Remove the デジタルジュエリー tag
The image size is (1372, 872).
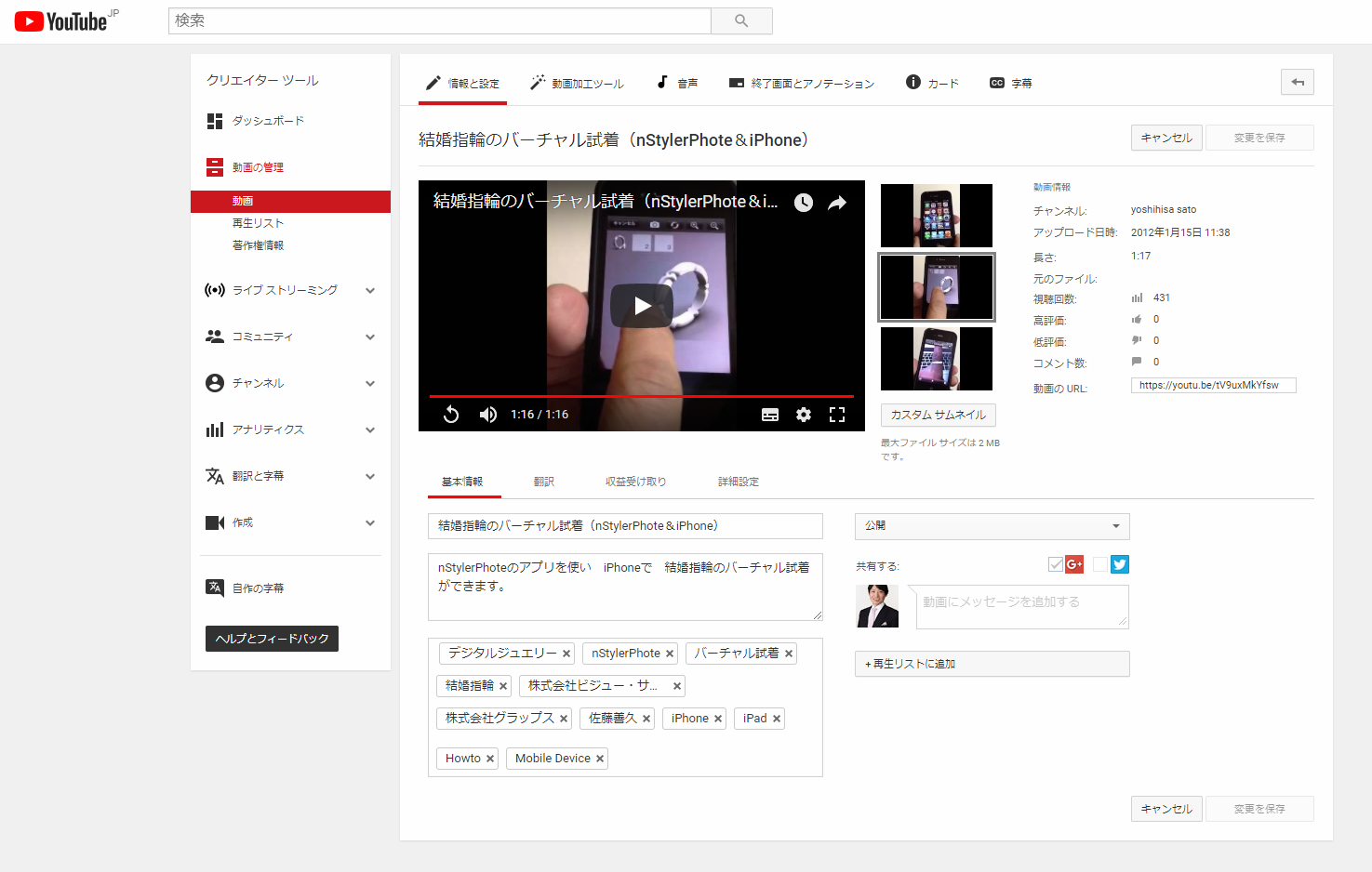point(566,654)
